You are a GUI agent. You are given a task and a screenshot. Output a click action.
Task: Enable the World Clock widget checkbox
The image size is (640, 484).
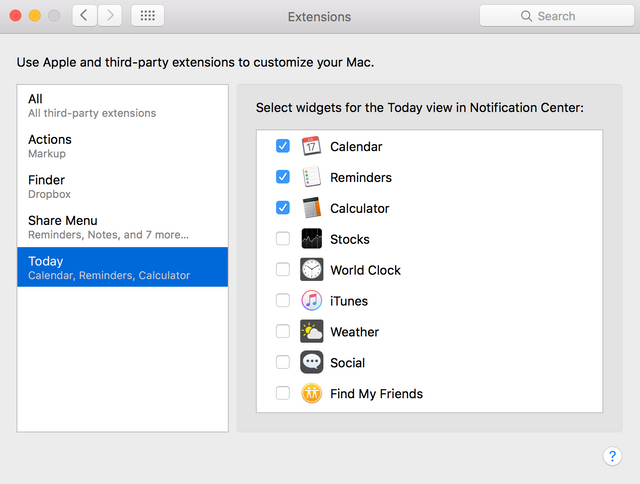283,270
